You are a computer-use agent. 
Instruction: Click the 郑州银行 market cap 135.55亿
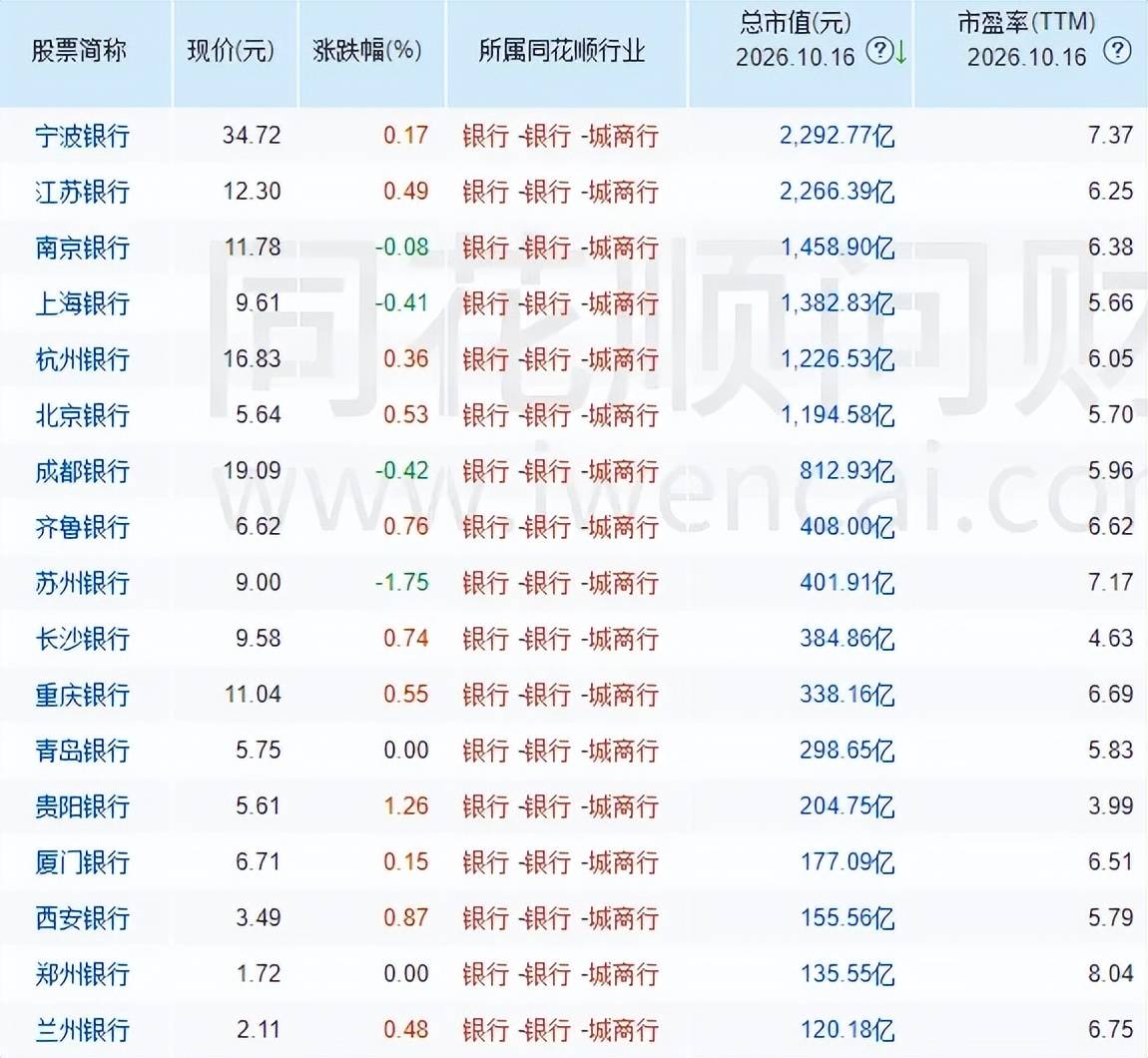[848, 974]
